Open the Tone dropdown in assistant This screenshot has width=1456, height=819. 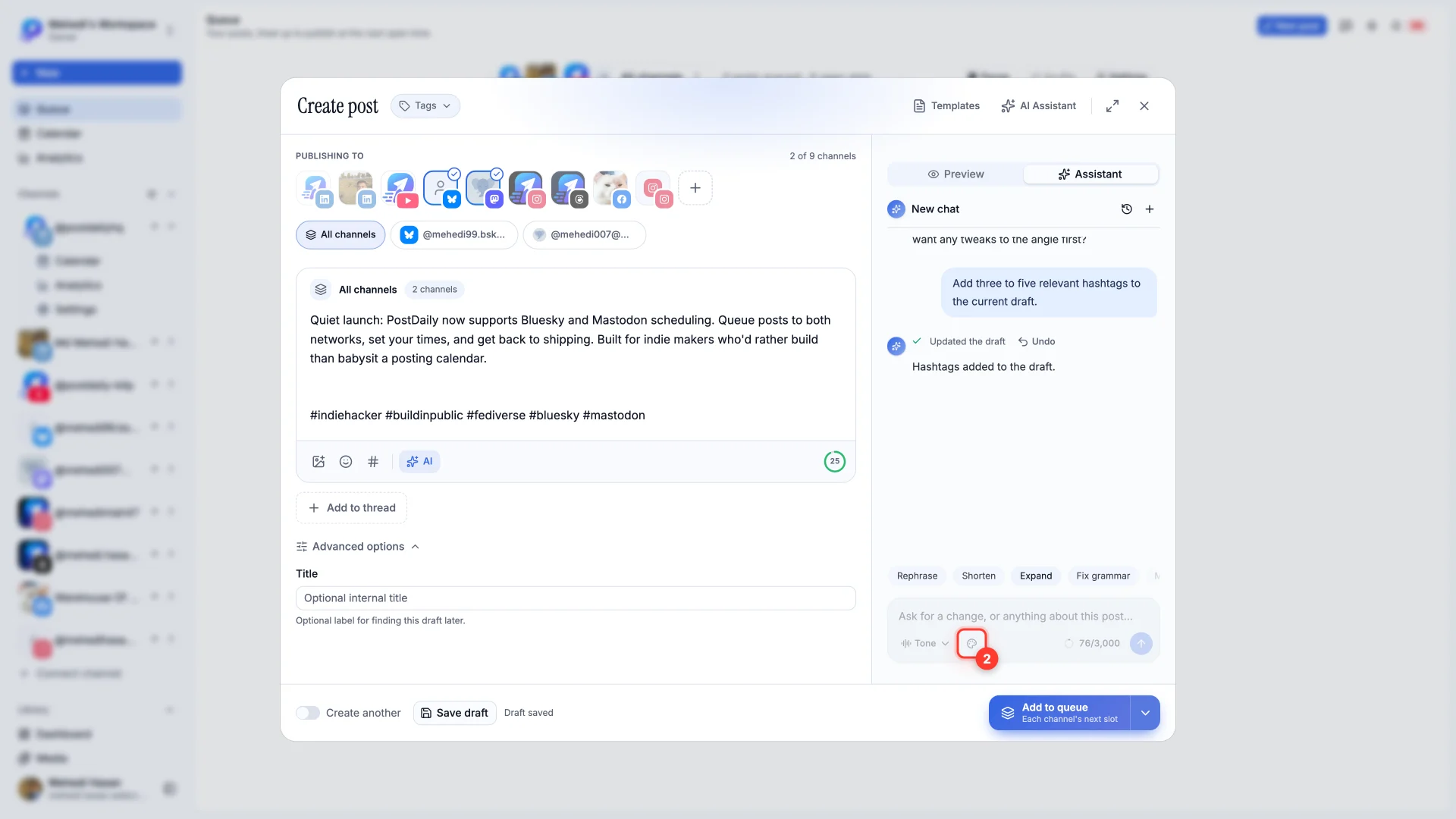pos(924,643)
